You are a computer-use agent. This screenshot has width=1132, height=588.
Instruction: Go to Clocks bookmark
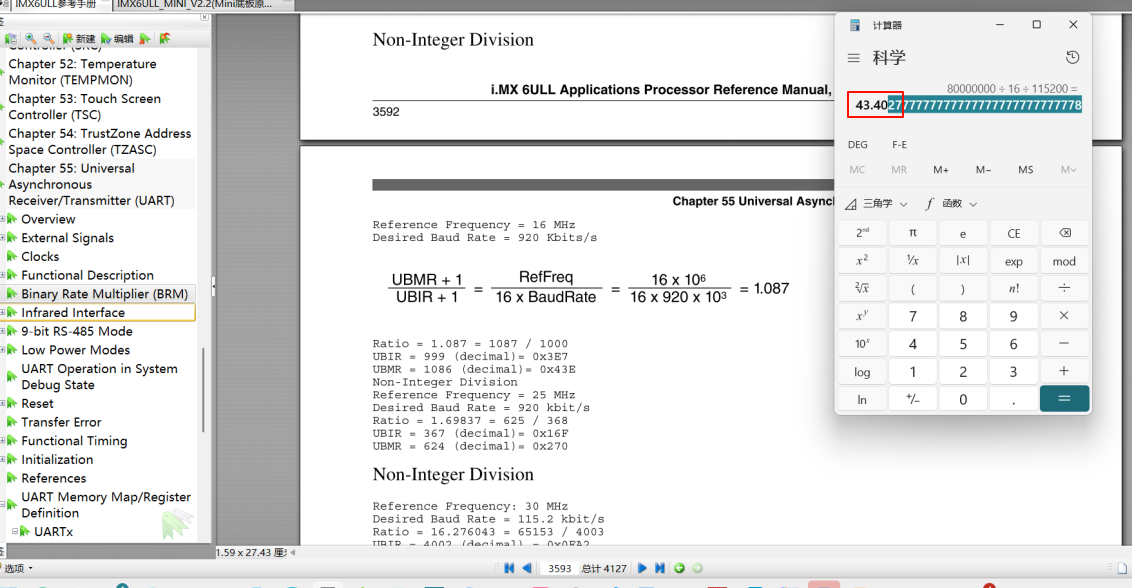click(40, 256)
